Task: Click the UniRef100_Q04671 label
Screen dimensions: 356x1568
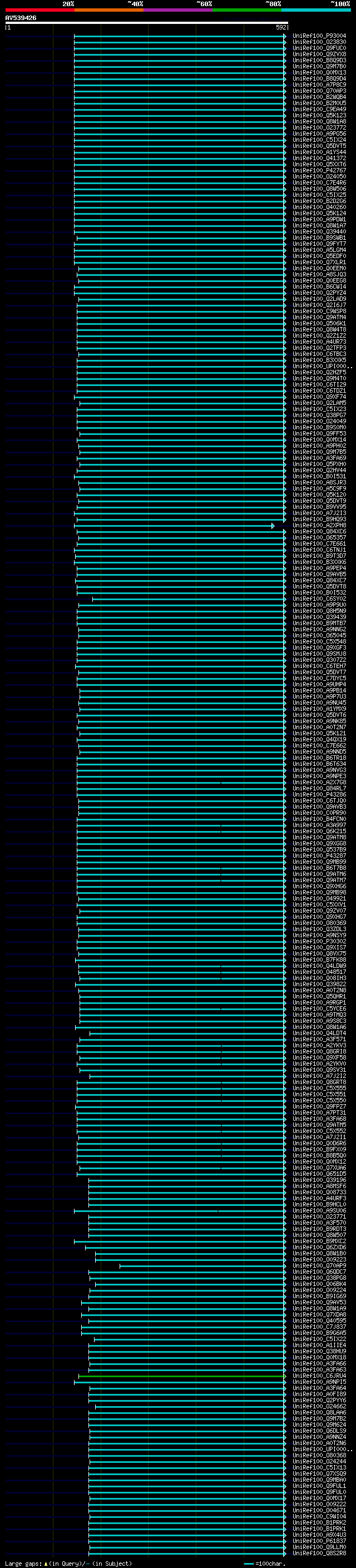Action: point(319,1510)
